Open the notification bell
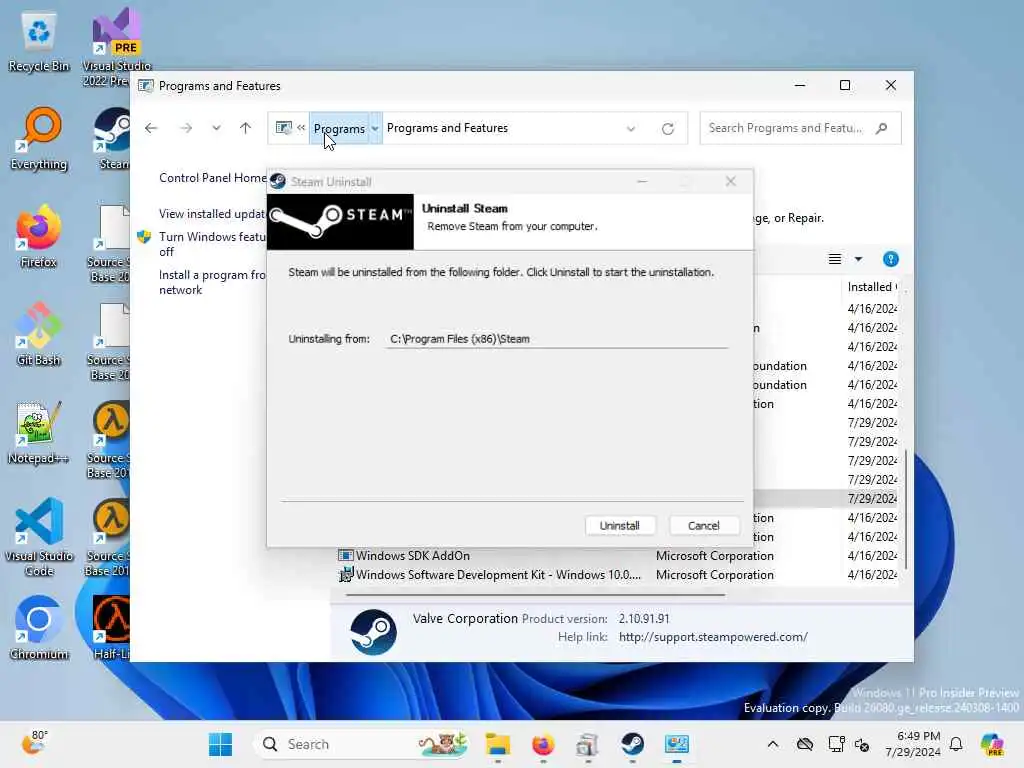The width and height of the screenshot is (1024, 768). pos(956,744)
